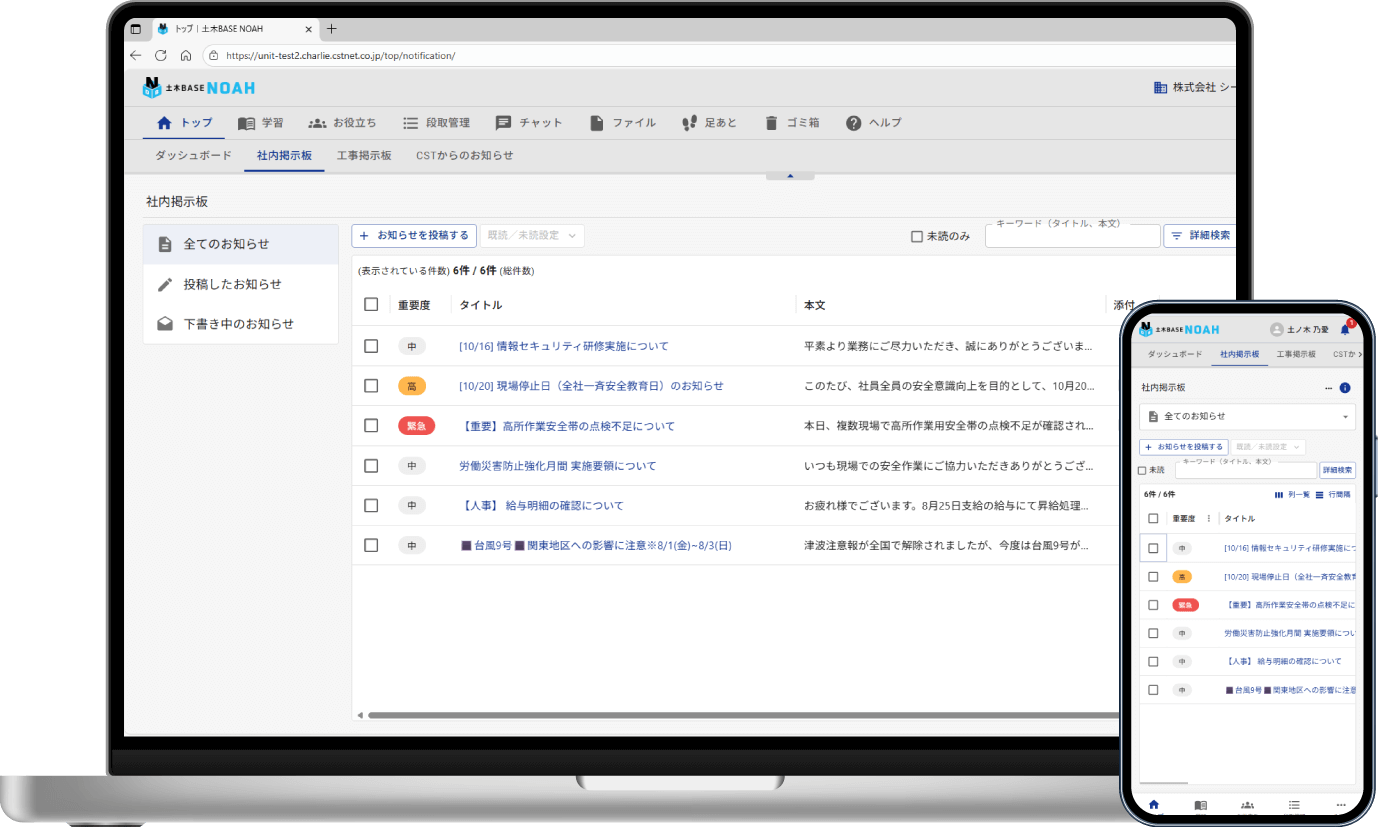Tap the notification bell on the phone screen
Viewport: 1378px width, 827px height.
pos(1345,329)
